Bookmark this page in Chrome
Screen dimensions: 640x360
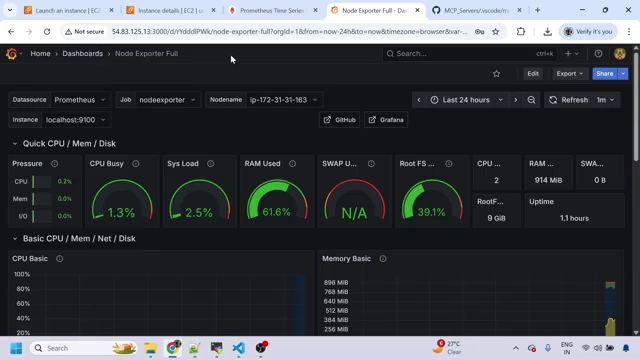tap(496, 31)
